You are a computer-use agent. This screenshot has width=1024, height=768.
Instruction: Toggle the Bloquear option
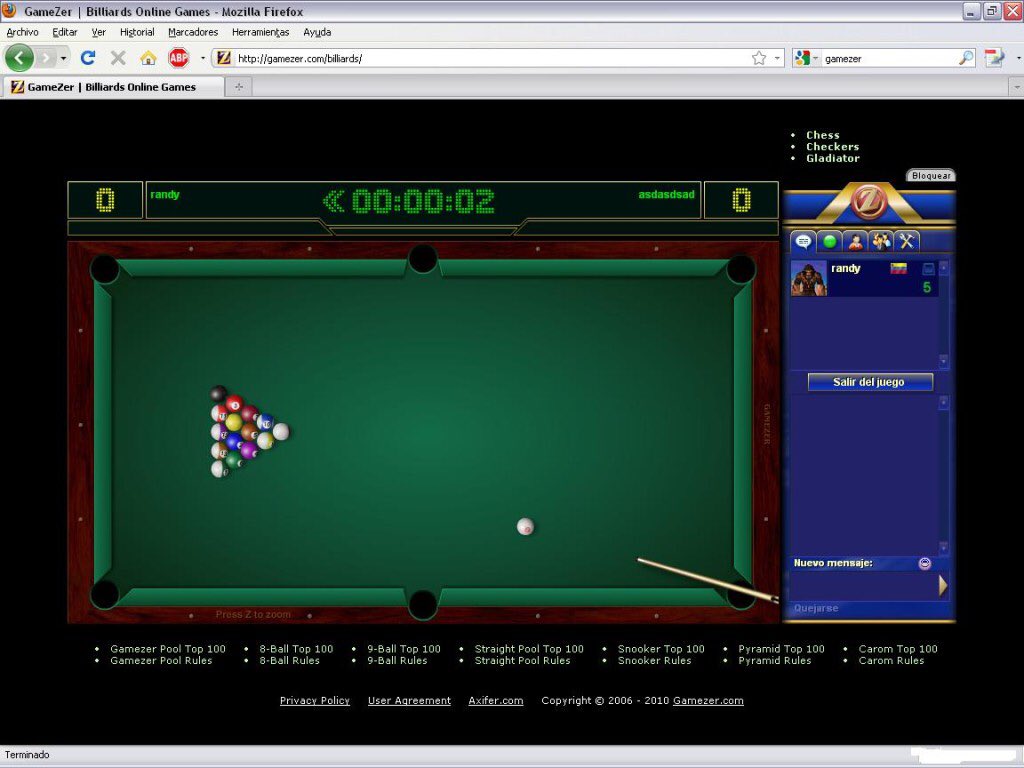pyautogui.click(x=930, y=175)
